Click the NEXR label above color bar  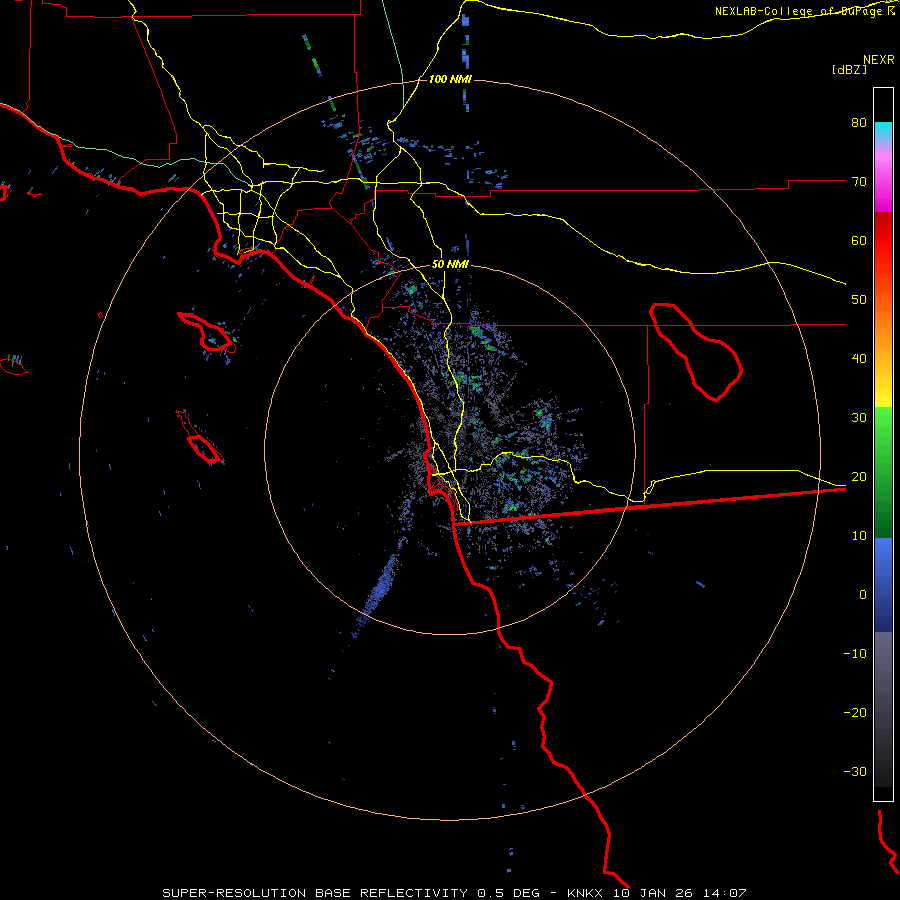[x=879, y=60]
